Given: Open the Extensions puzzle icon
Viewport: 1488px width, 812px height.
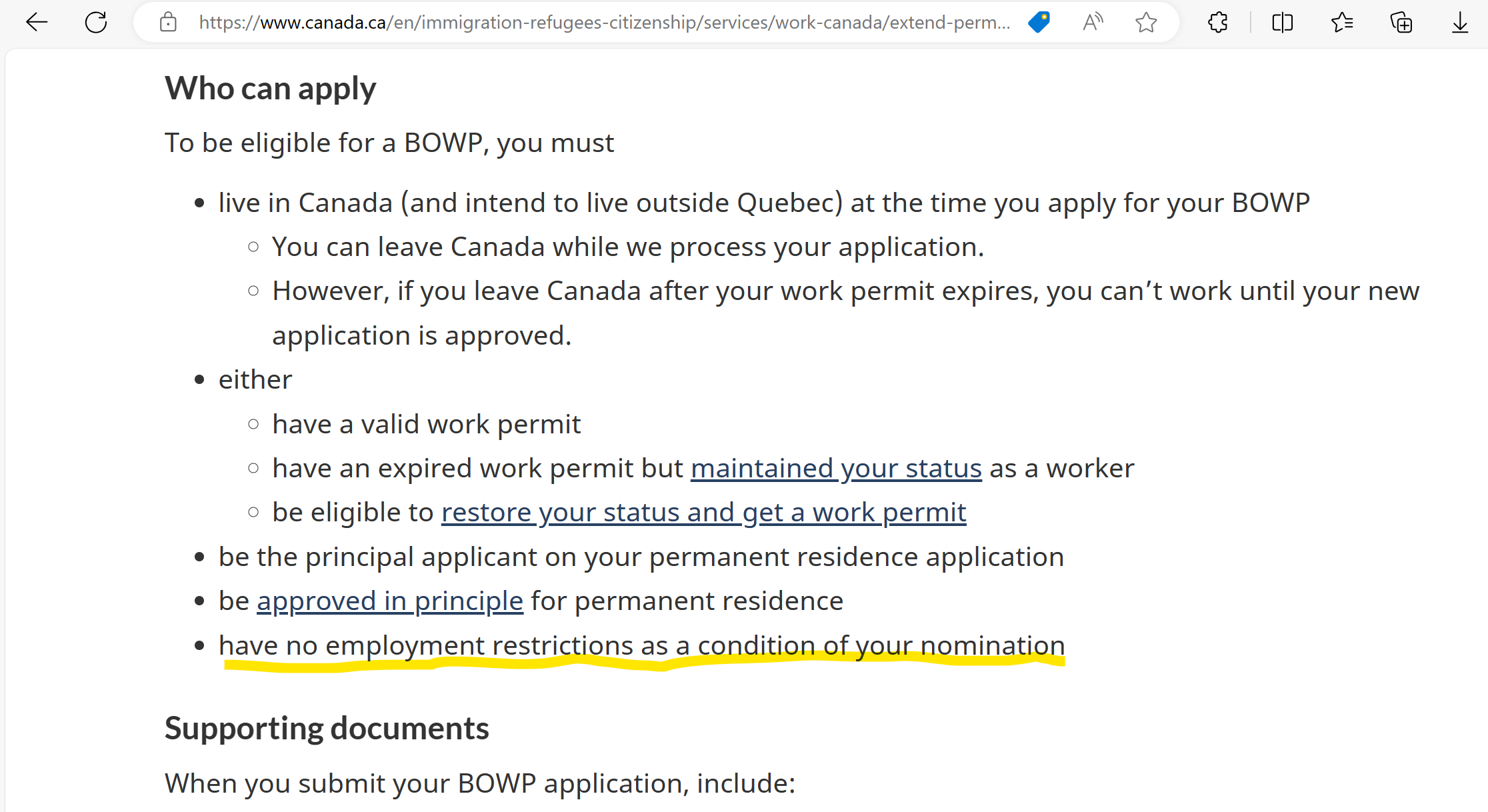Looking at the screenshot, I should point(1217,22).
